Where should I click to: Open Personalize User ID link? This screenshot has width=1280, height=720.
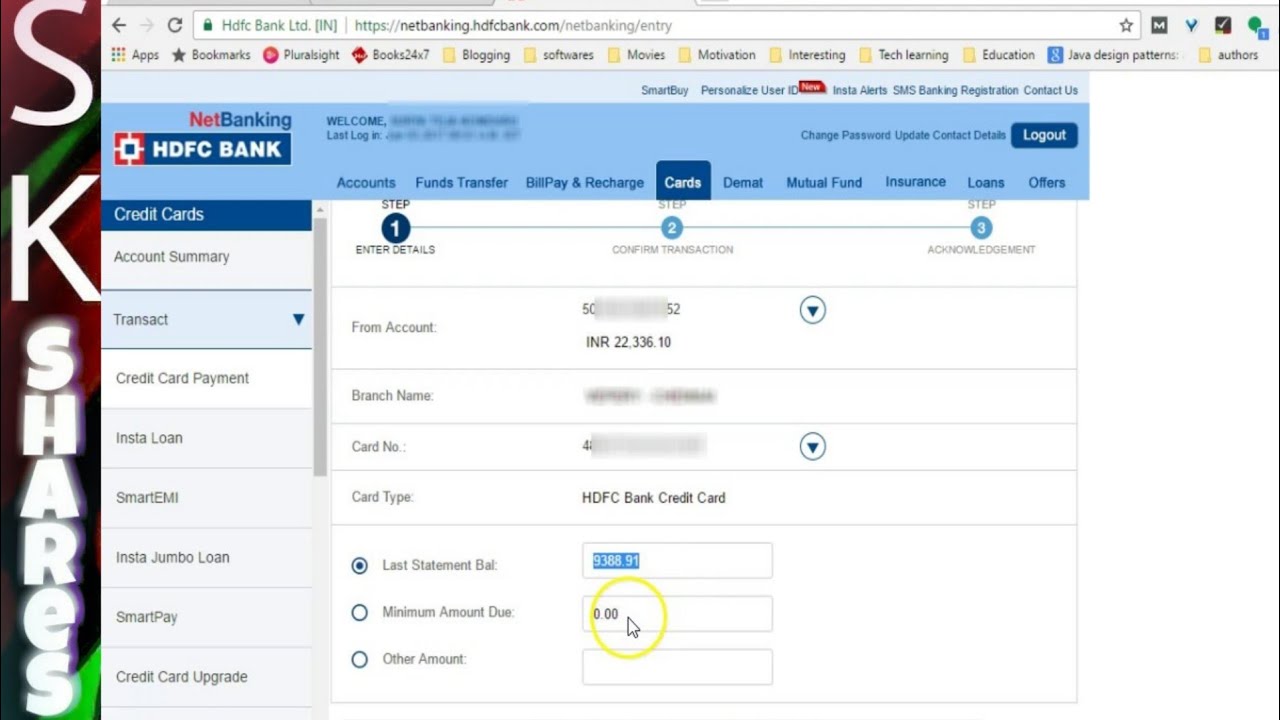coord(749,90)
